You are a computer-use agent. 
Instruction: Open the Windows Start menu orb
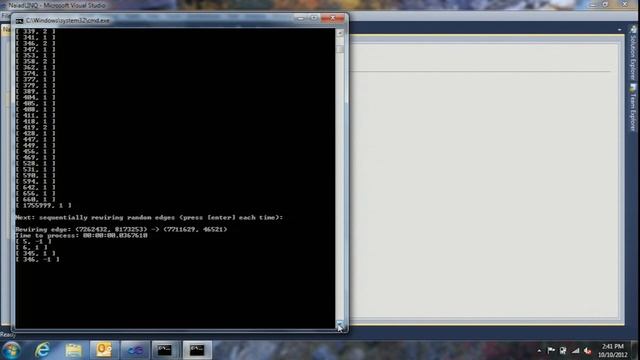pos(11,351)
